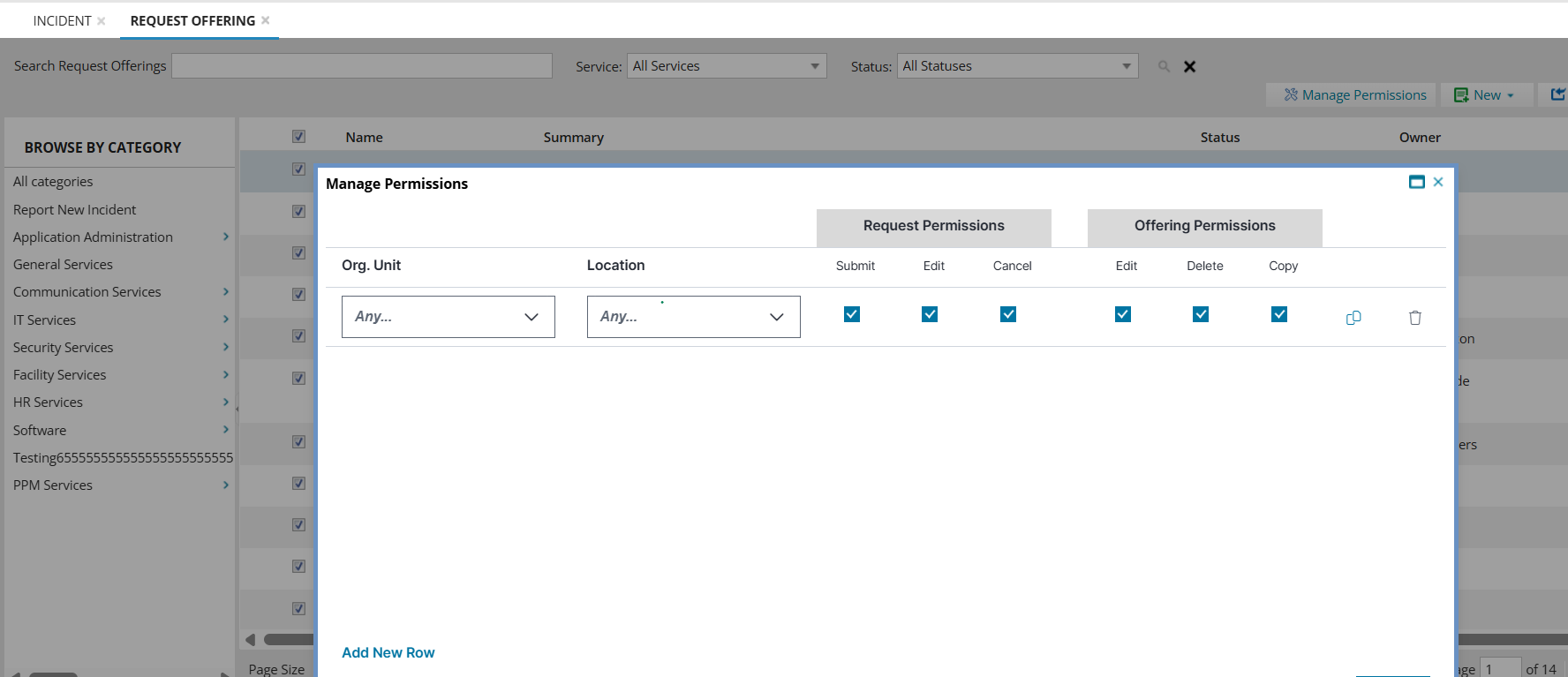Close the Manage Permissions dialog
The image size is (1568, 677).
1438,182
